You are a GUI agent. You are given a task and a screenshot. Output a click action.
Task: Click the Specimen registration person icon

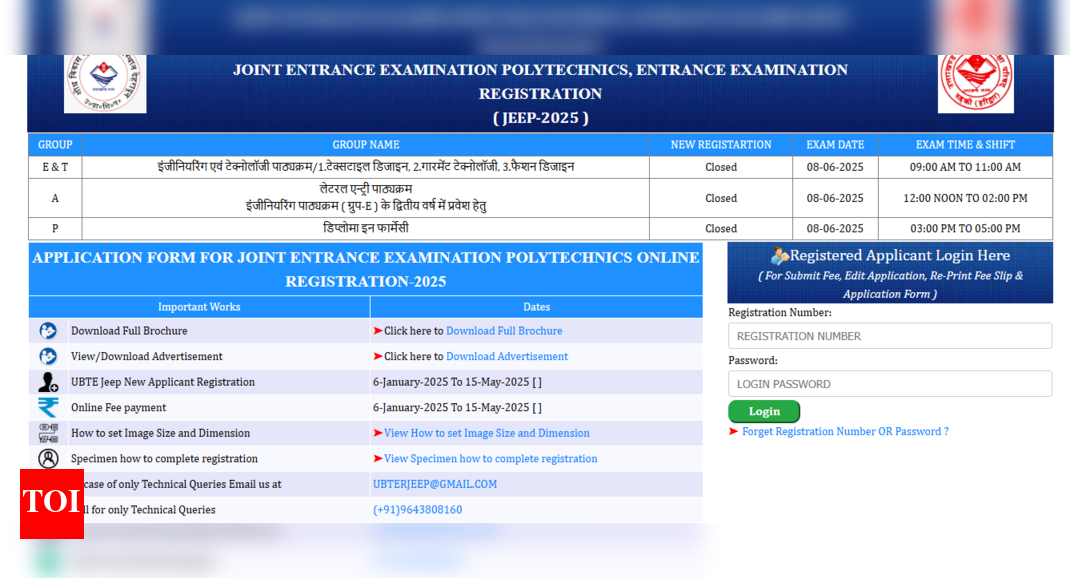(48, 459)
